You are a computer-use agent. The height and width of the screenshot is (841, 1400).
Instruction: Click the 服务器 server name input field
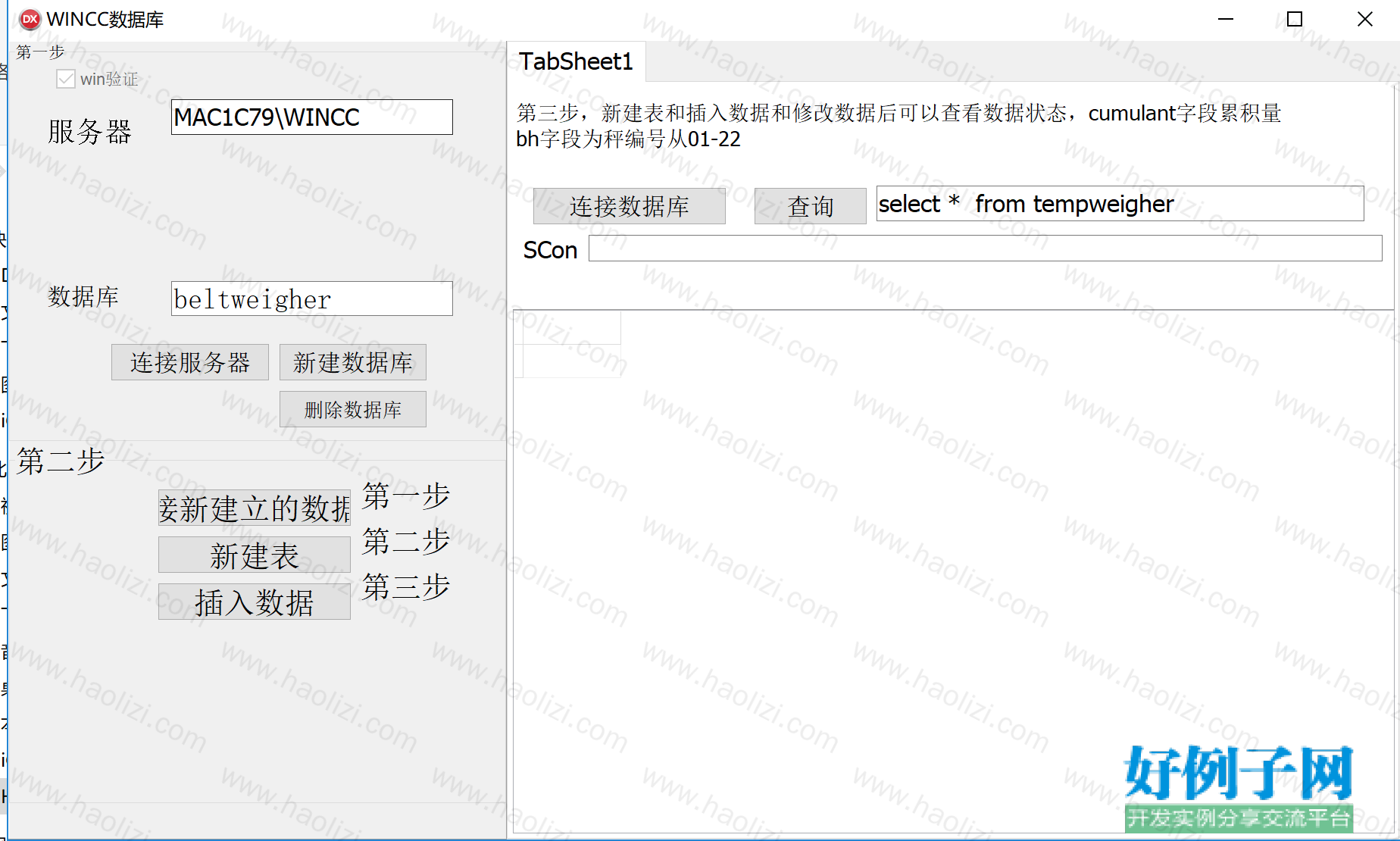pos(311,117)
